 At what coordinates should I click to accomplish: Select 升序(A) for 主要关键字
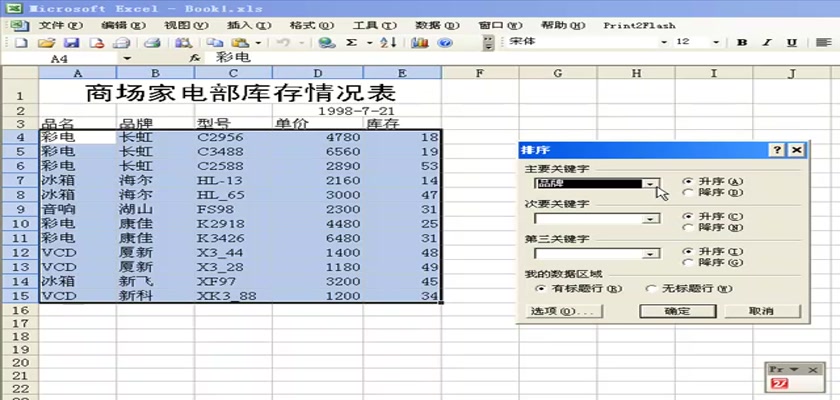[x=713, y=181]
